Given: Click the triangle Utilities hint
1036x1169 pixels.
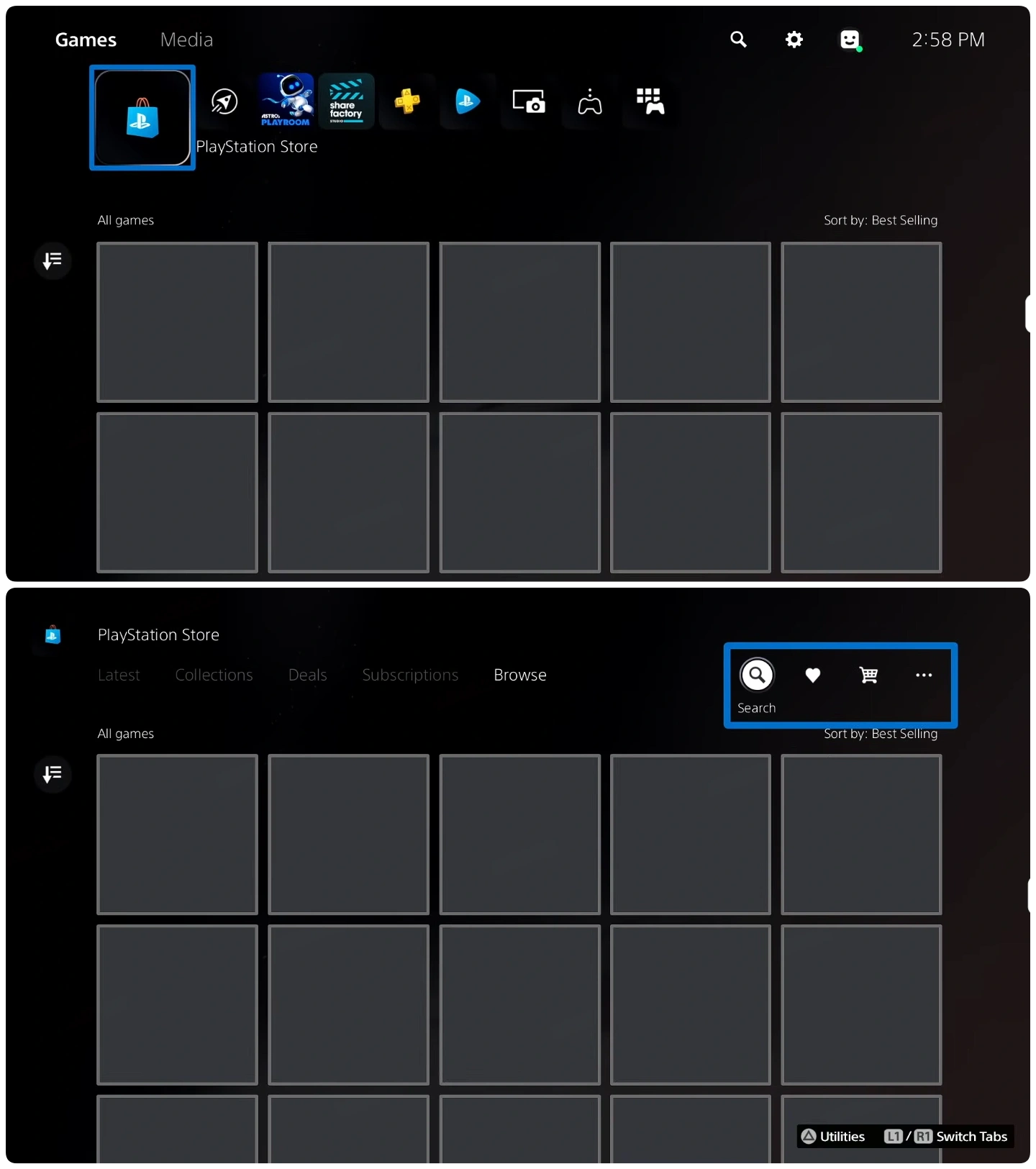Looking at the screenshot, I should (x=833, y=1137).
